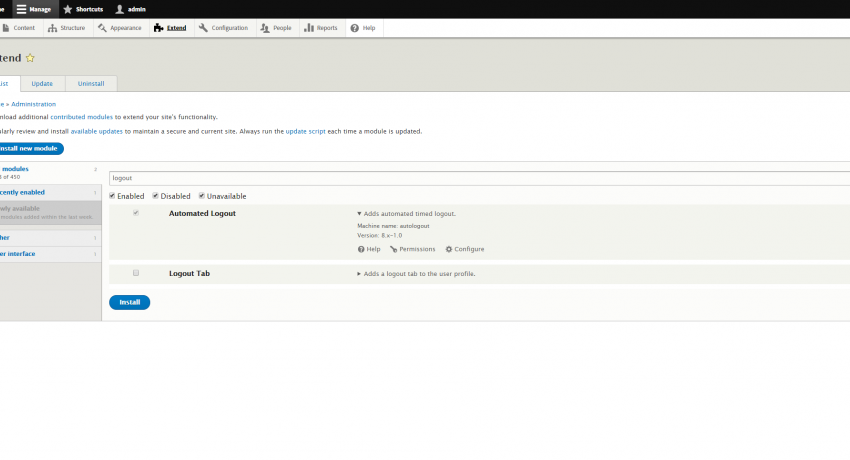Open the Manage toolbar menu
This screenshot has width=850, height=460.
34,9
